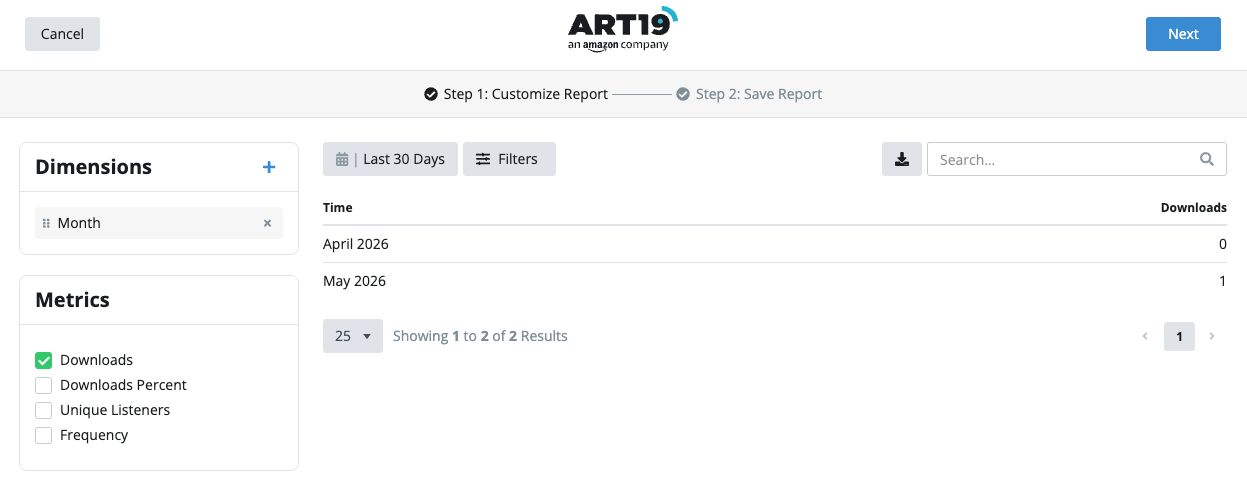Click the search magnifier icon
This screenshot has width=1247, height=487.
pyautogui.click(x=1207, y=159)
